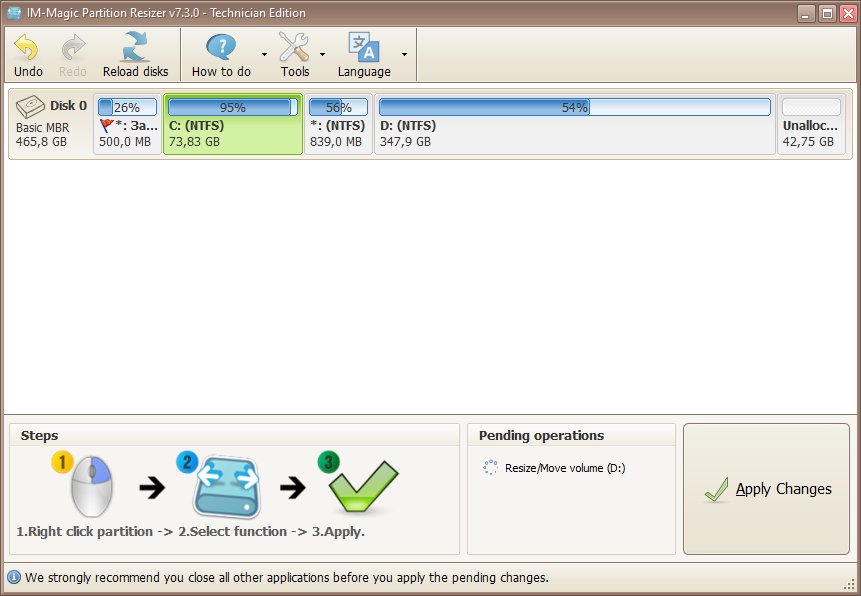Click the Apply Changes button
The image size is (861, 596).
click(x=767, y=489)
